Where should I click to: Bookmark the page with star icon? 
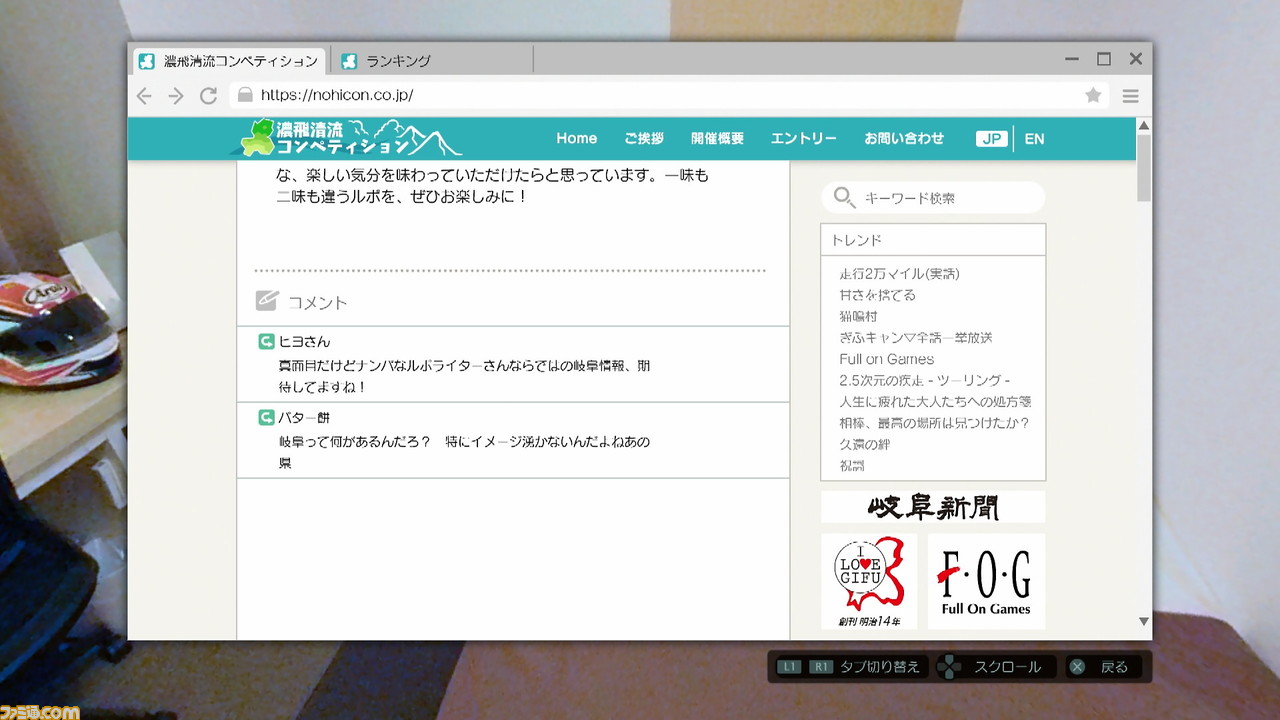[x=1093, y=95]
